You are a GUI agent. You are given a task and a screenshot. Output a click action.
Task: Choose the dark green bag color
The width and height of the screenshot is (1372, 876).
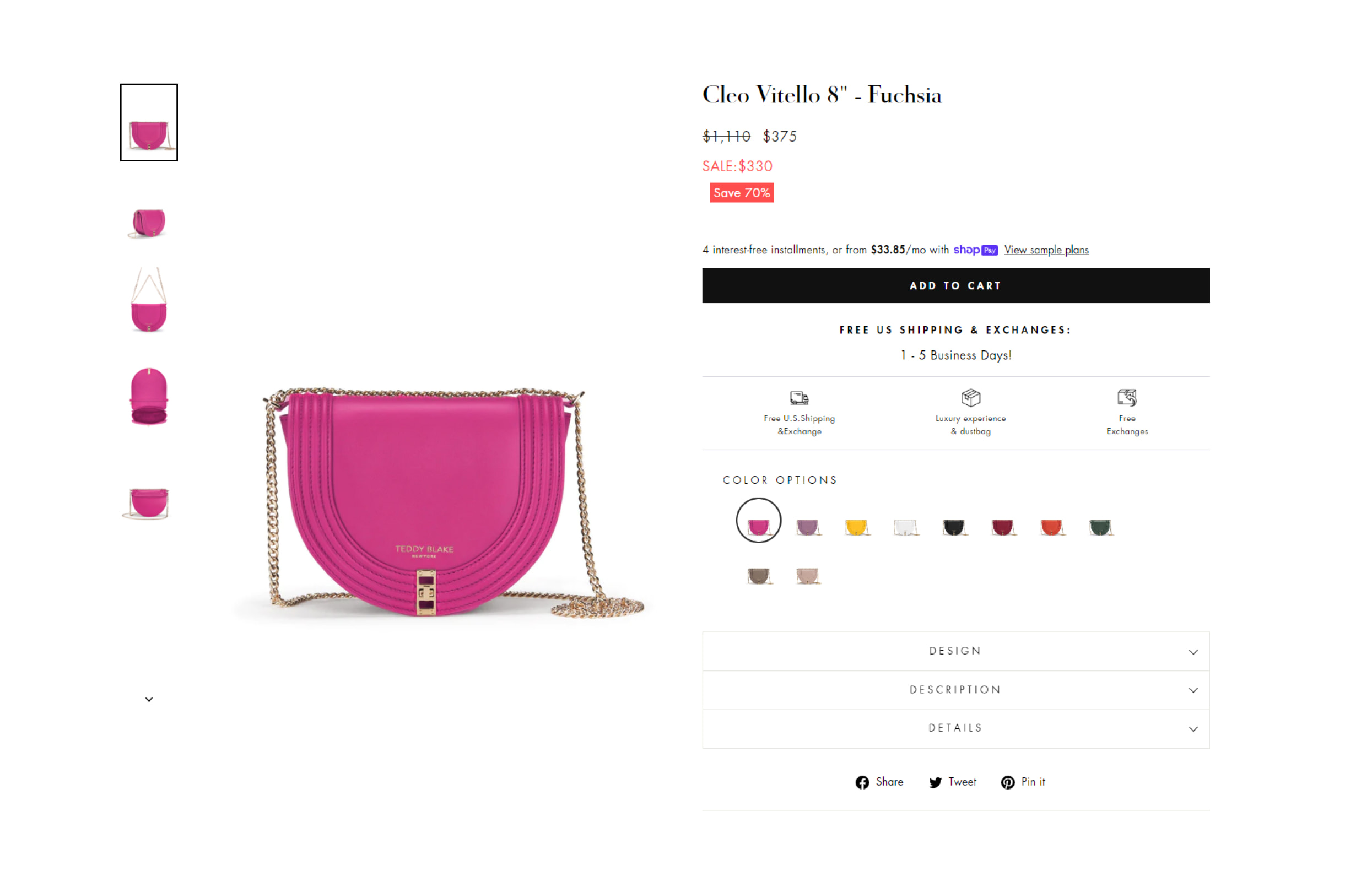coord(1100,527)
